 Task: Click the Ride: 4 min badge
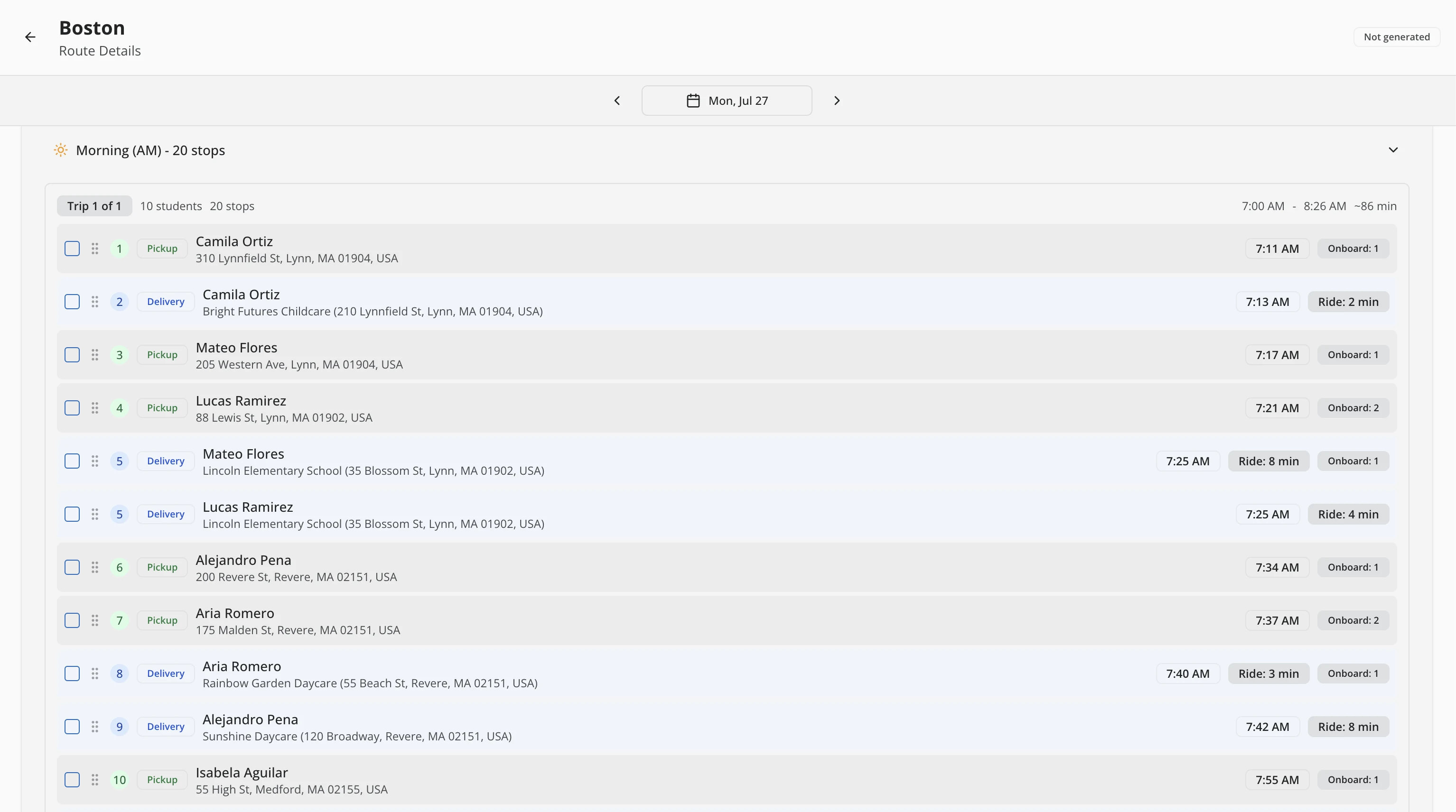click(x=1348, y=514)
